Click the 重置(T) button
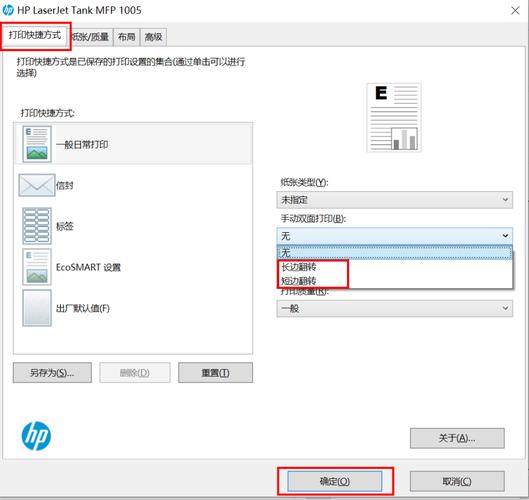This screenshot has width=529, height=500. click(215, 373)
